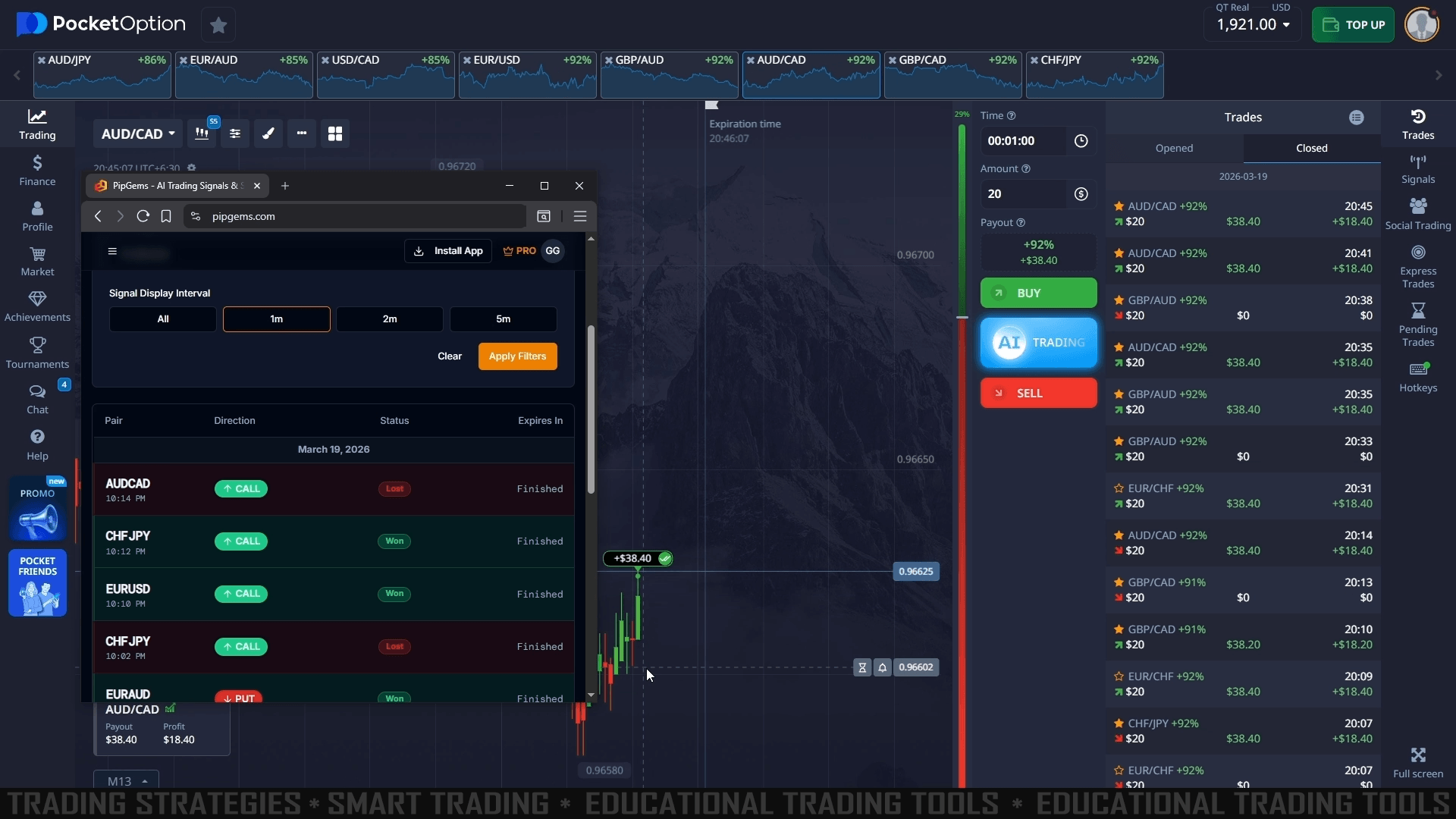Toggle favorite star on CHF/JPY 20:07 trade
Screen dimensions: 1456x819
click(1119, 723)
